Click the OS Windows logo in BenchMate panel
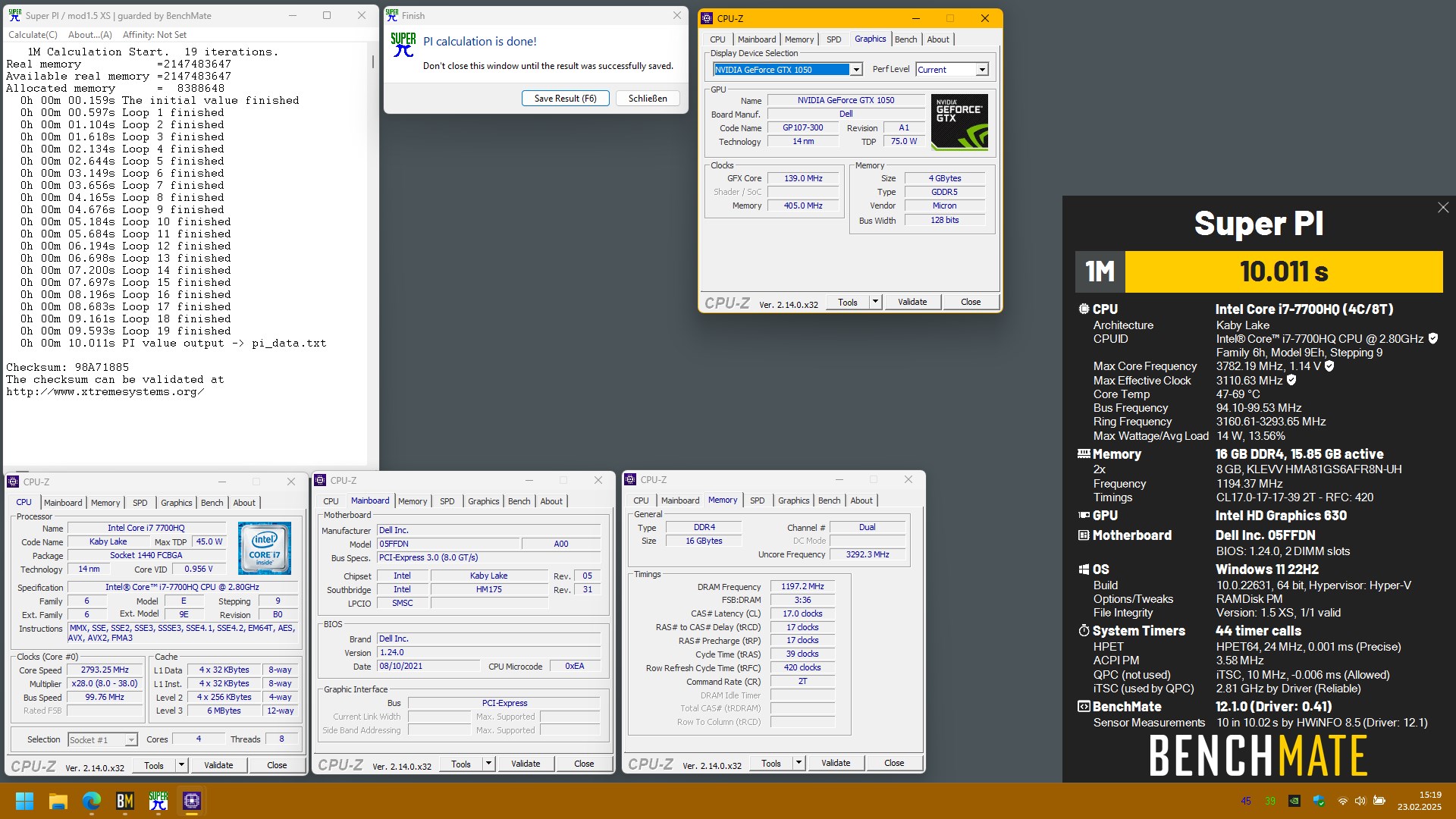 [1084, 570]
